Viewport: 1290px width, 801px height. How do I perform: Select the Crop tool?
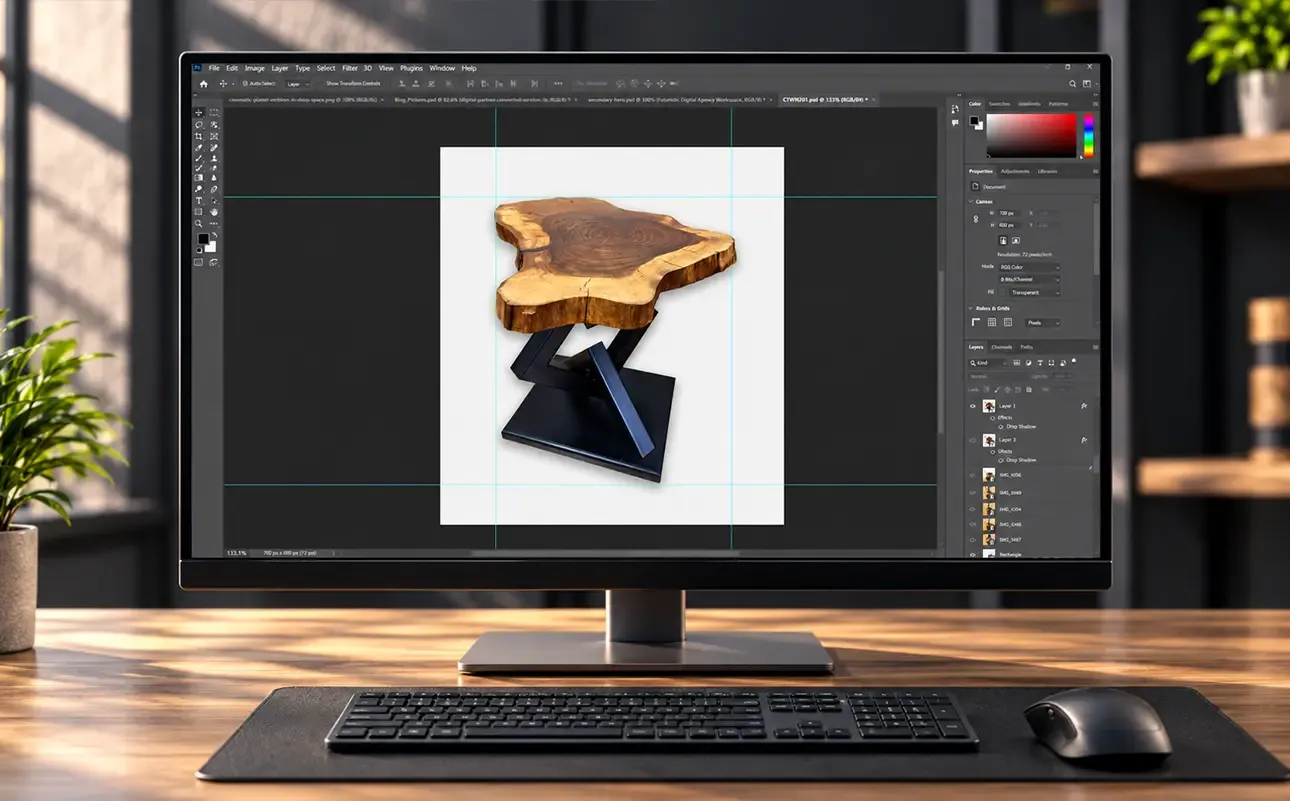coord(199,136)
